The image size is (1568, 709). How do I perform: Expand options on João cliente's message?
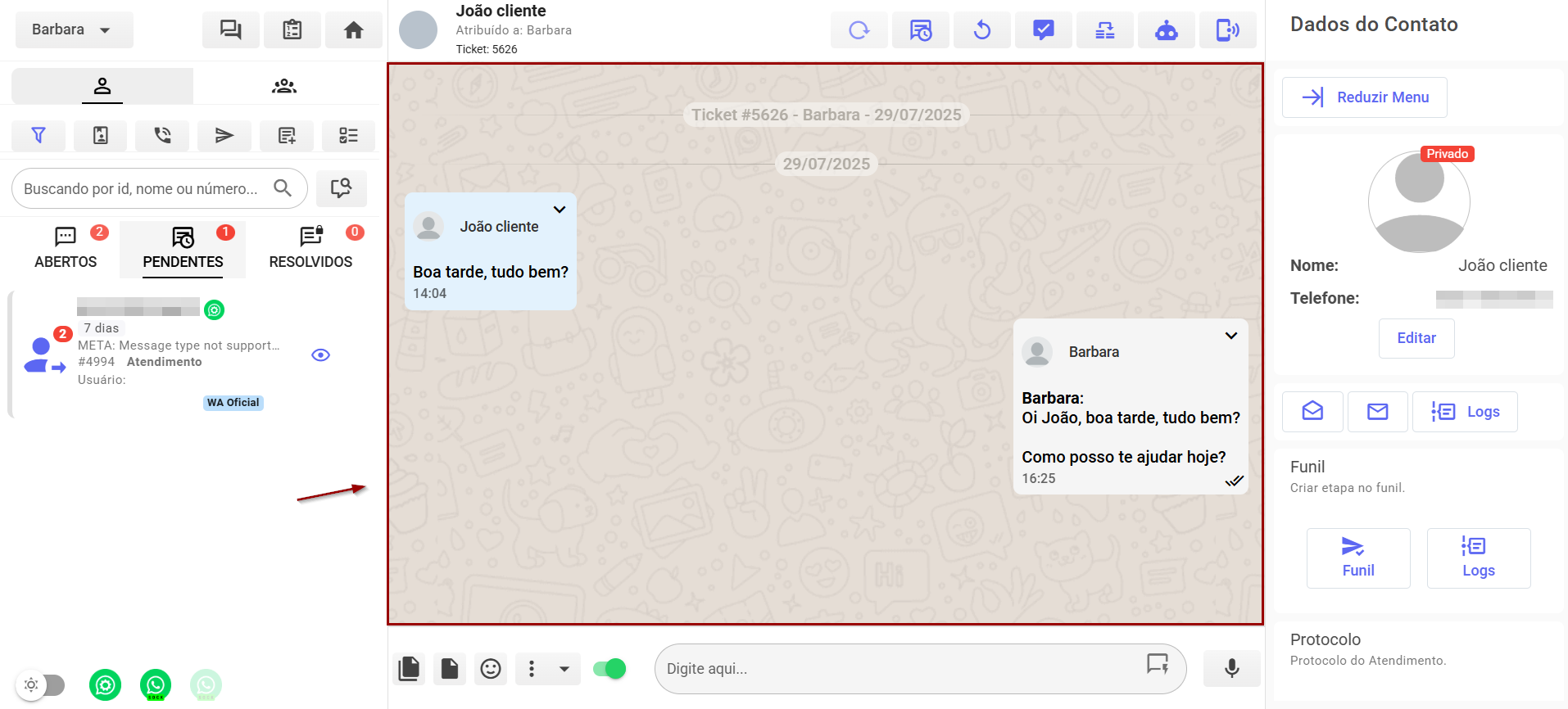(x=560, y=210)
